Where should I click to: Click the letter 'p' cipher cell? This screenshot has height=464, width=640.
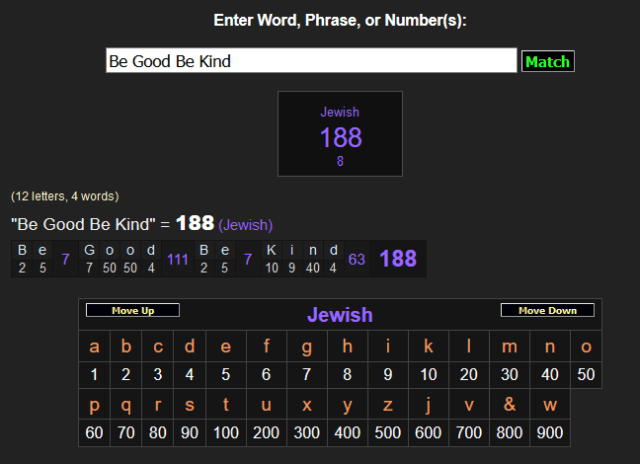click(x=95, y=404)
